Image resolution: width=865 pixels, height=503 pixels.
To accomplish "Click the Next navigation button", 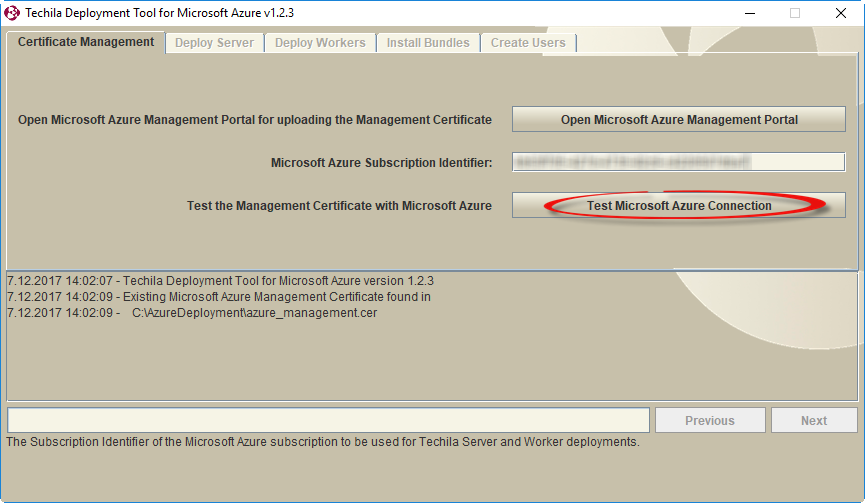I will click(814, 421).
